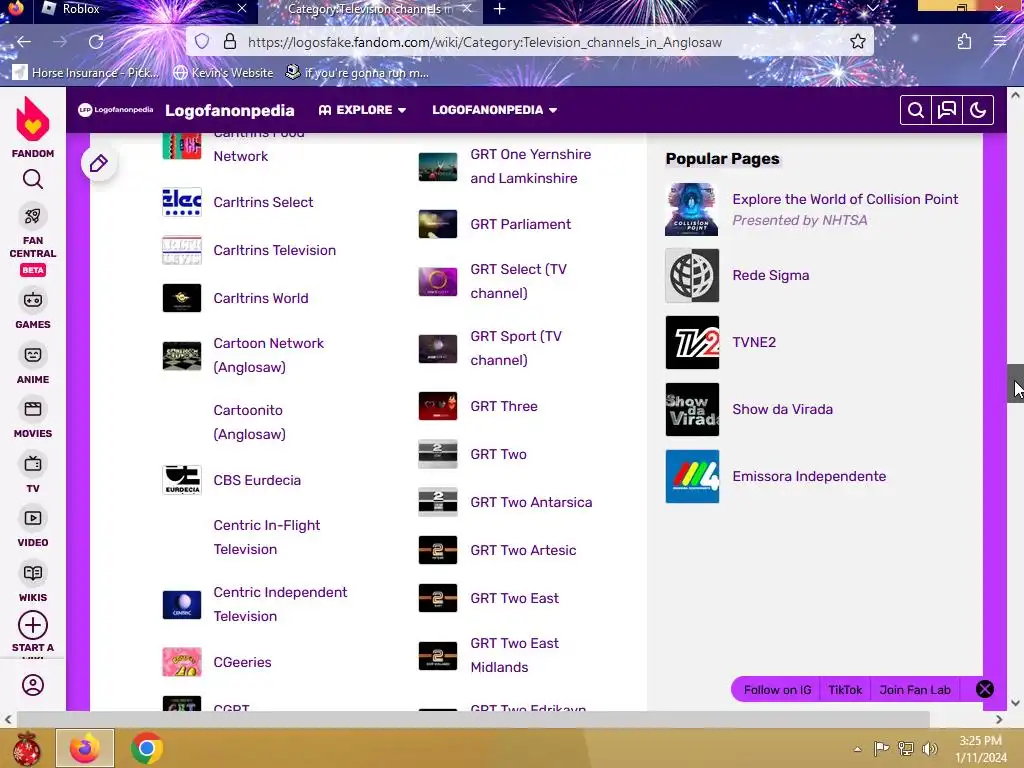The image size is (1024, 768).
Task: Open the user profile icon in sidebar
Action: [x=33, y=685]
